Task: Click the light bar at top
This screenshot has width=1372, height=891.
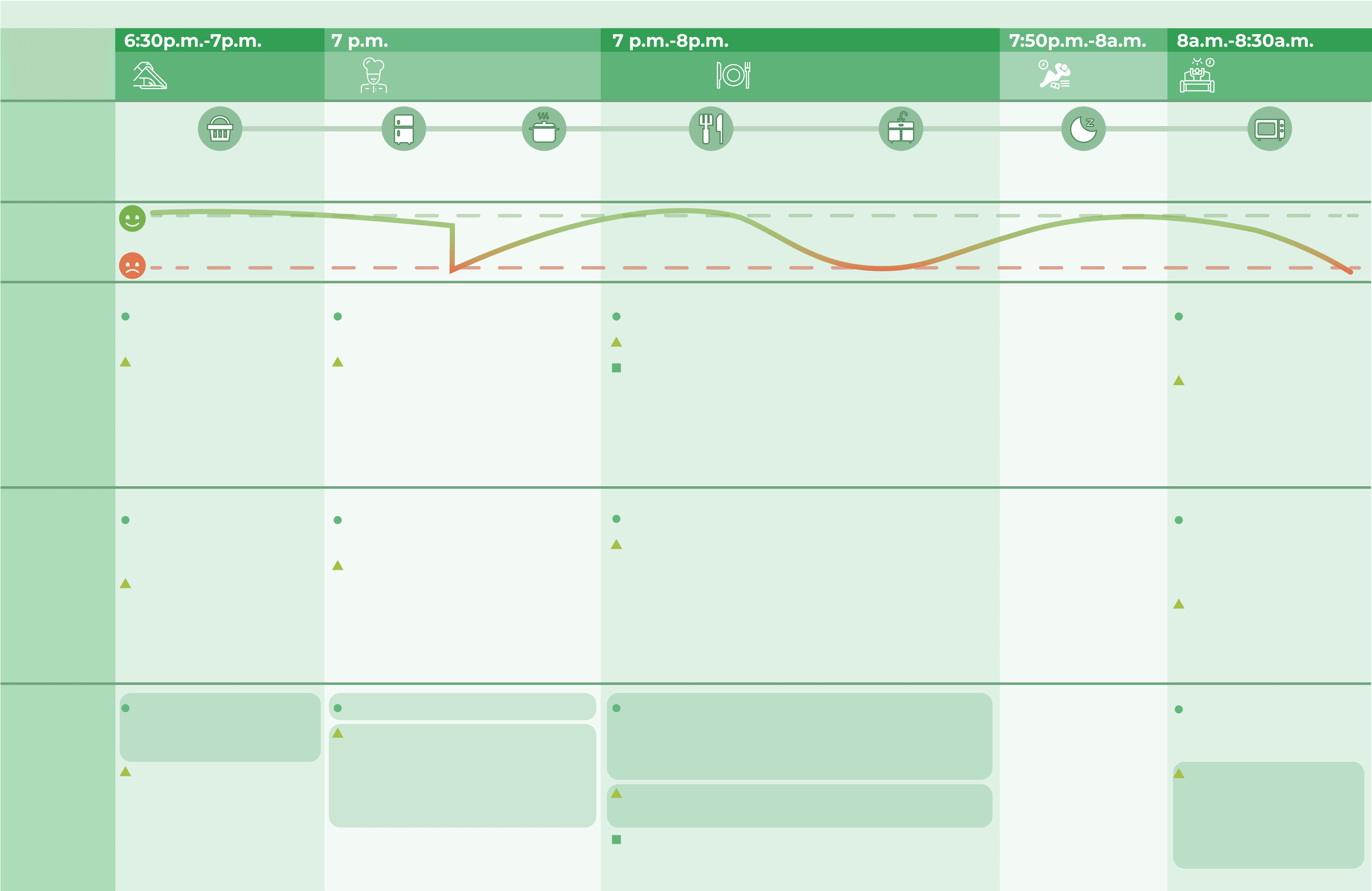Action: [x=686, y=14]
